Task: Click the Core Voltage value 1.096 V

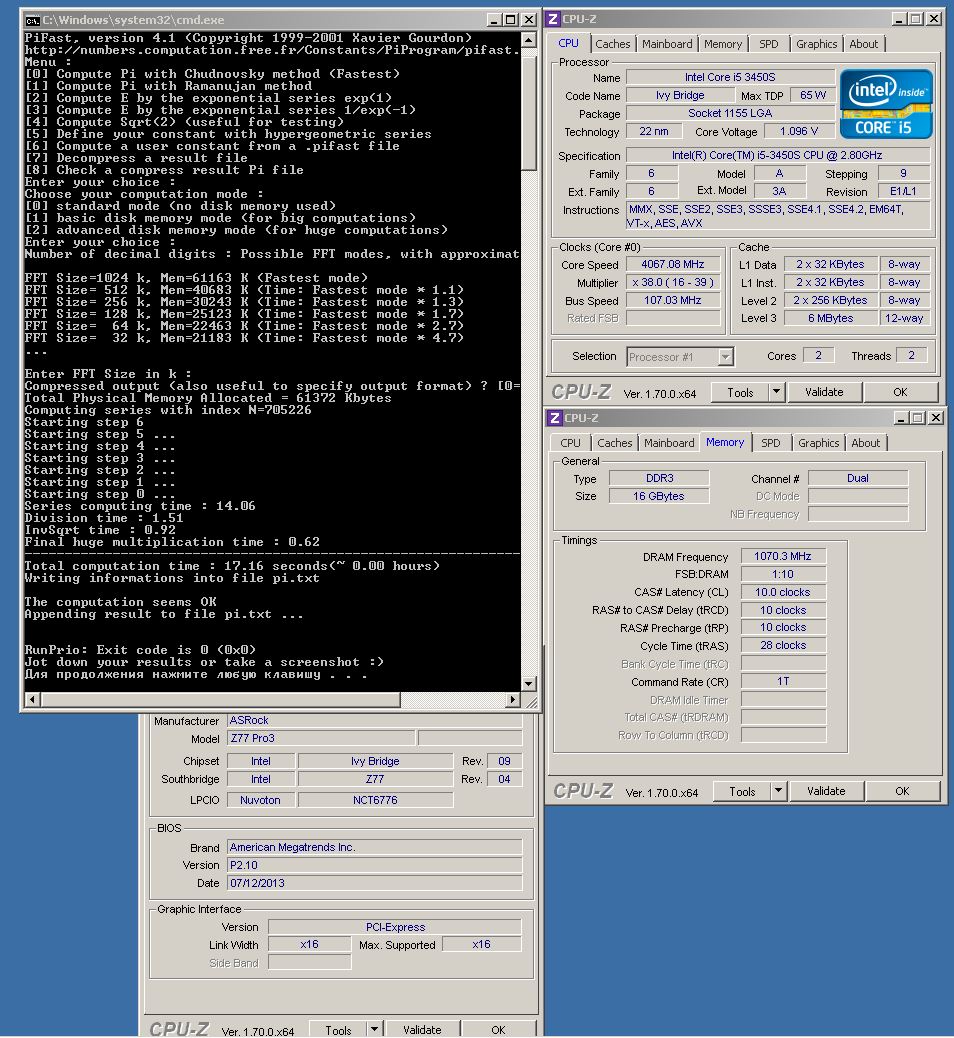Action: point(798,131)
